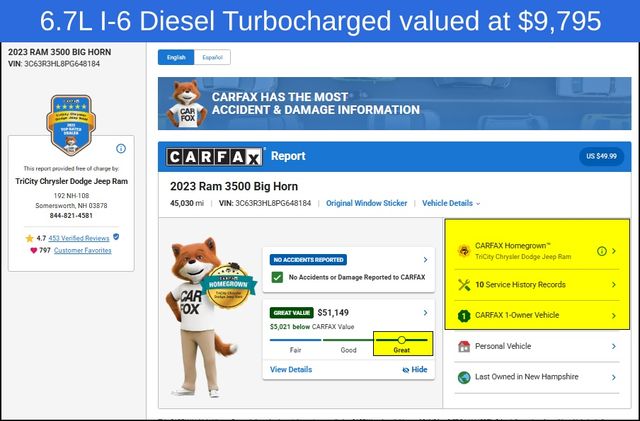The image size is (640, 421).
Task: Click the Top Rated Dealer badge
Action: [71, 125]
